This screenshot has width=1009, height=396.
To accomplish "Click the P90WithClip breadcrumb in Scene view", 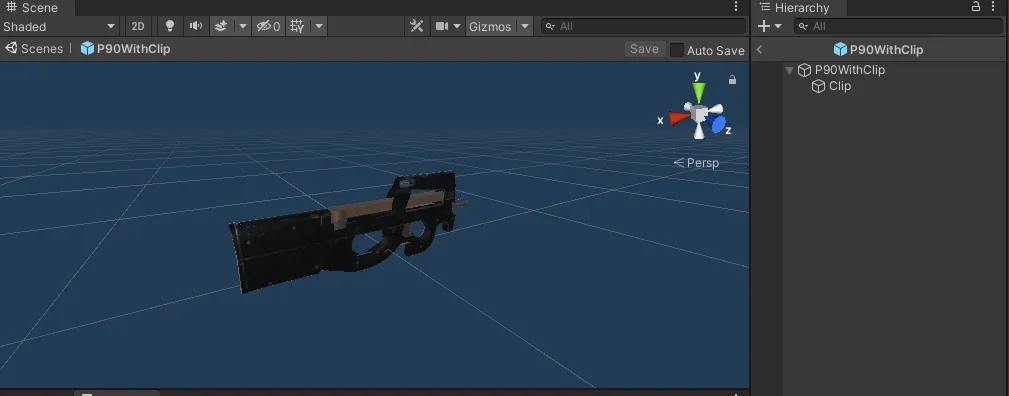I will click(125, 49).
